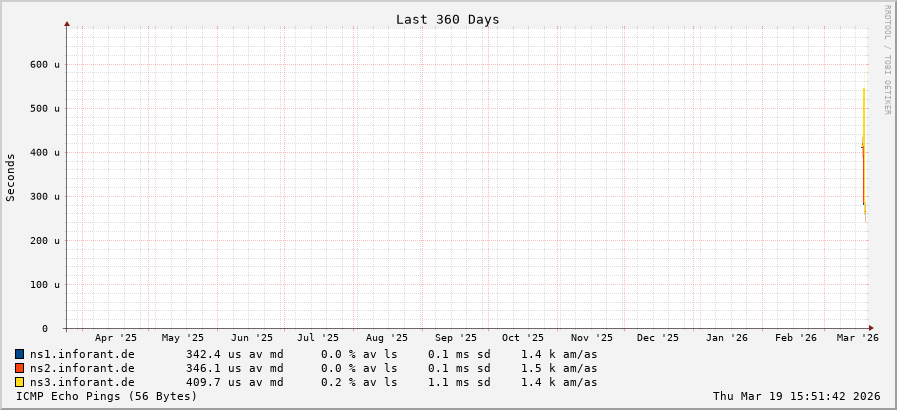The width and height of the screenshot is (897, 410).
Task: Click the Thu Mar 19 timestamp text
Action: (x=796, y=396)
